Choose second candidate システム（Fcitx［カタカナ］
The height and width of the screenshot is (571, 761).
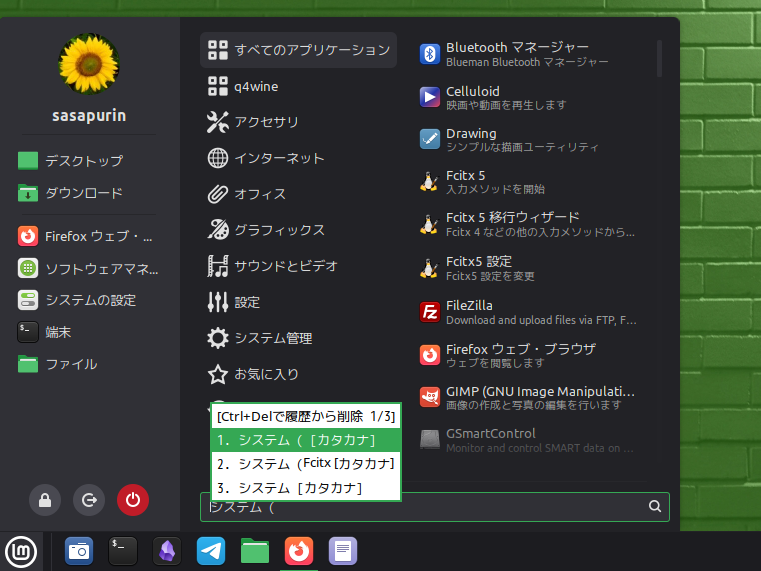point(306,464)
